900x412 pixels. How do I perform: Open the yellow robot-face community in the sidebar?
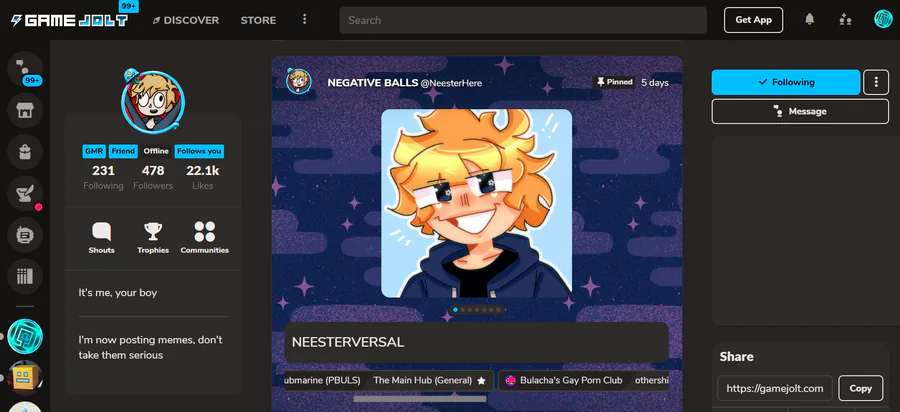tap(25, 377)
